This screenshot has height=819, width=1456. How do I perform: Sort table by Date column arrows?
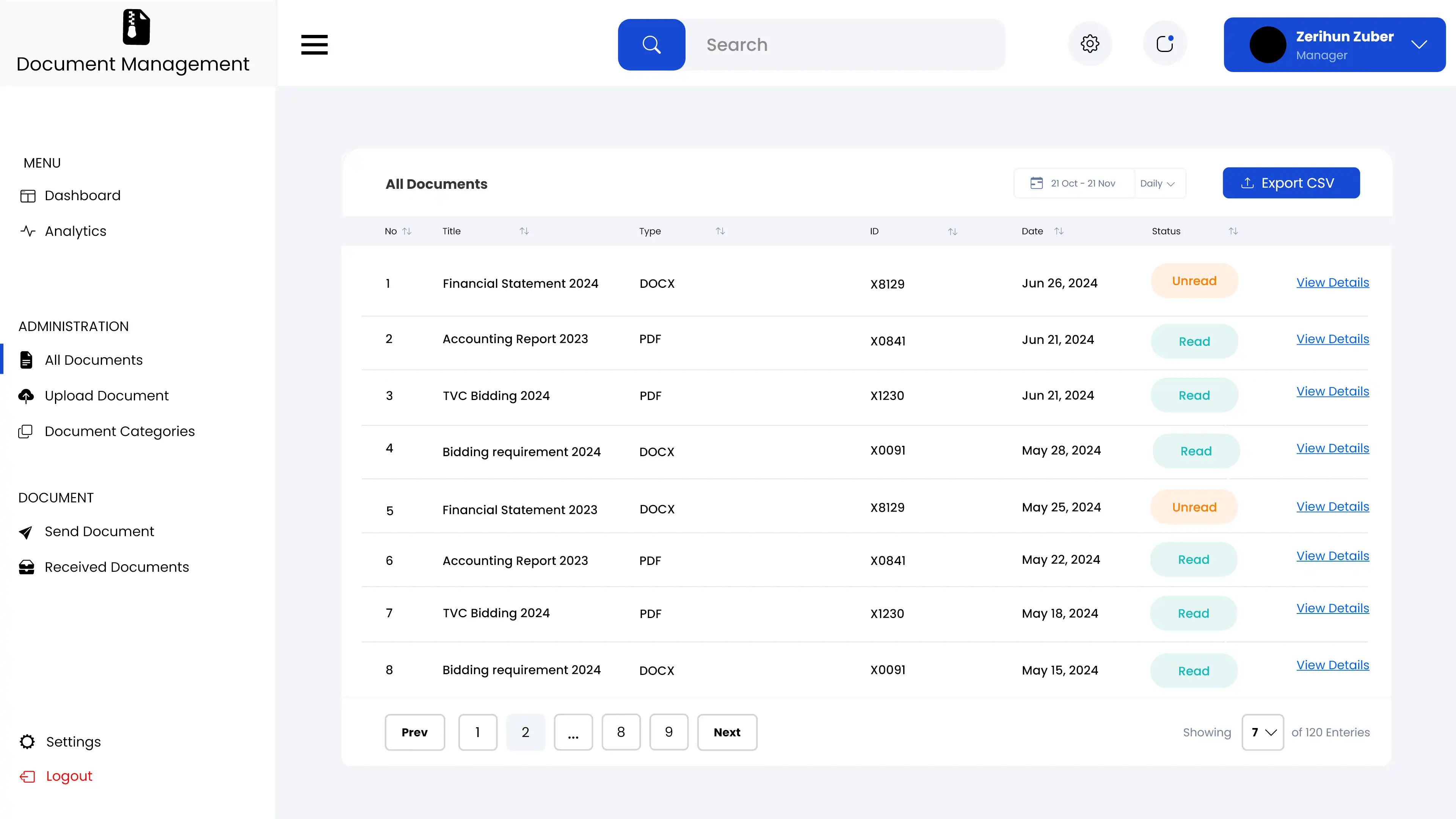(x=1059, y=231)
